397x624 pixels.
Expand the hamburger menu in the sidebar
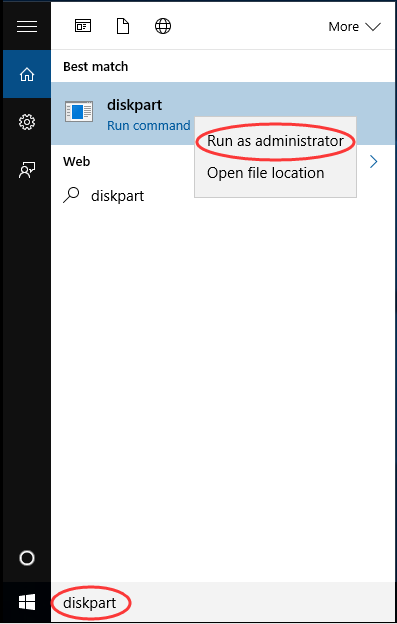coord(27,27)
